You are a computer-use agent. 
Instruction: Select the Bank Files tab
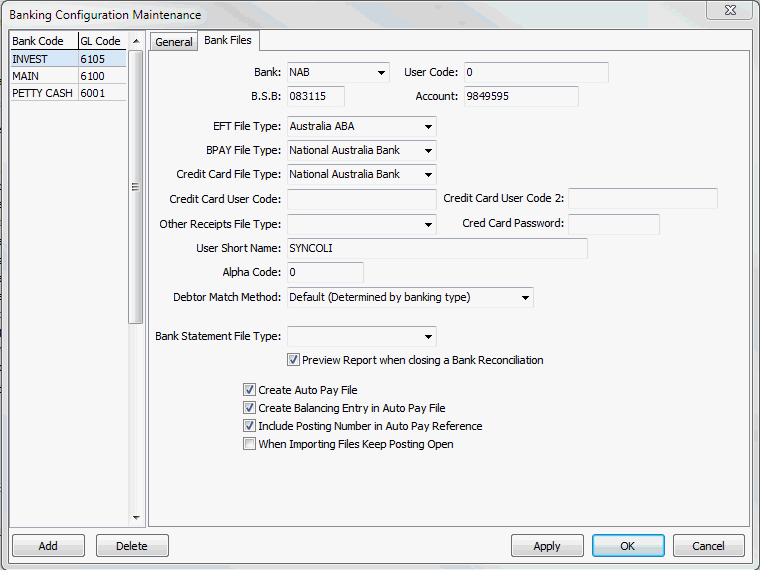pyautogui.click(x=228, y=40)
